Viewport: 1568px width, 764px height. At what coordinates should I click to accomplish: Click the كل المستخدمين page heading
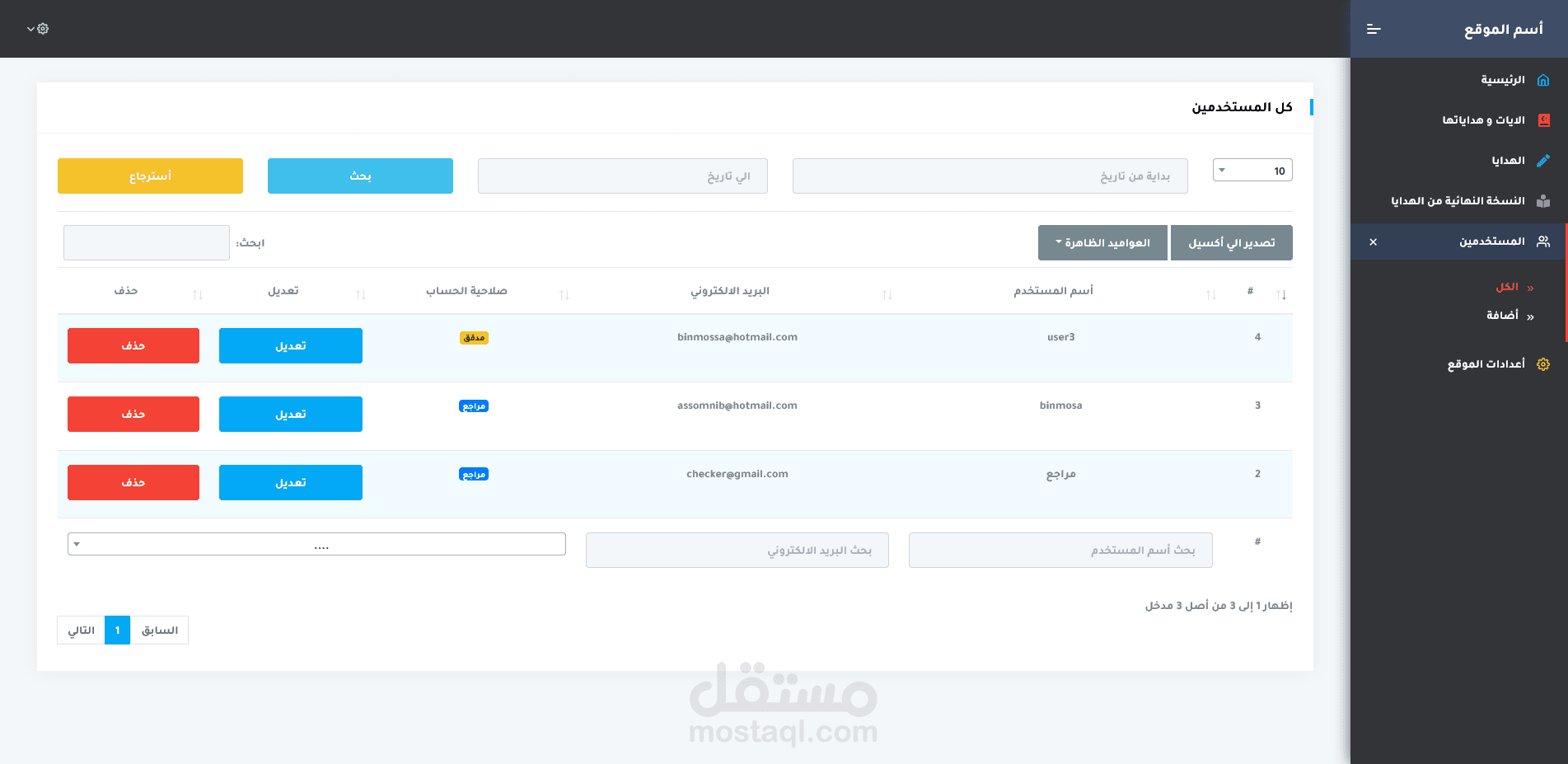(1242, 107)
